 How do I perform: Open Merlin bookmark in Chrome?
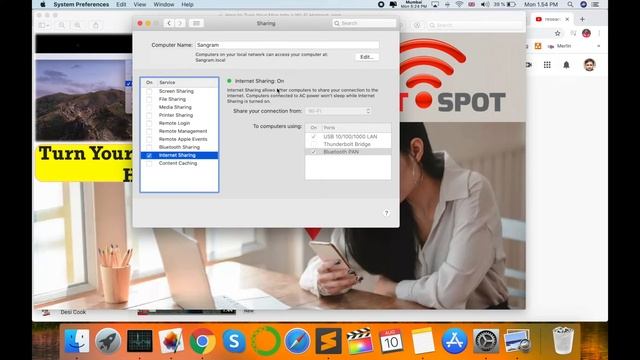coord(560,46)
